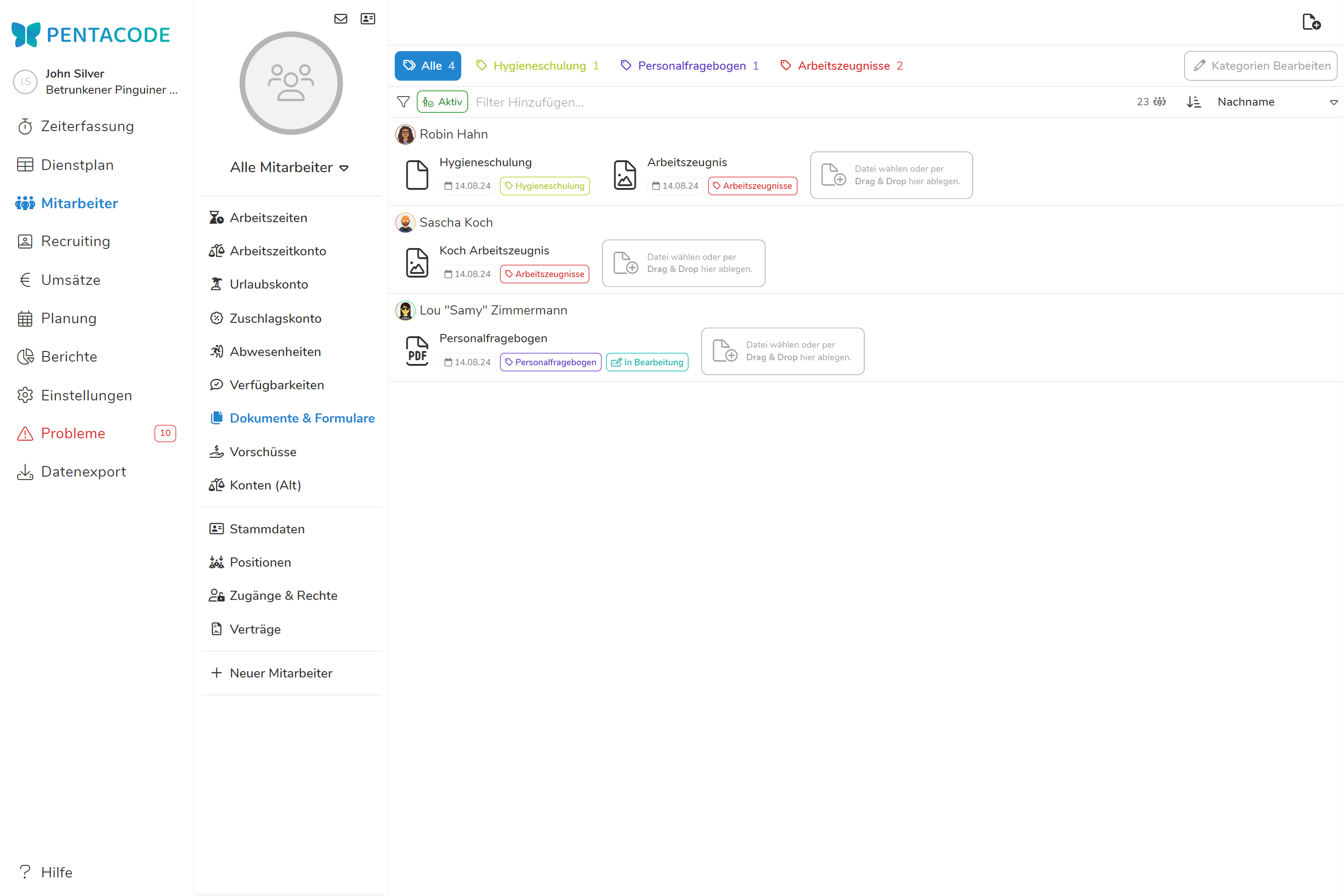Toggle the Arbeitszeugnisse category filter
Viewport: 1344px width, 896px height.
pyautogui.click(x=842, y=66)
